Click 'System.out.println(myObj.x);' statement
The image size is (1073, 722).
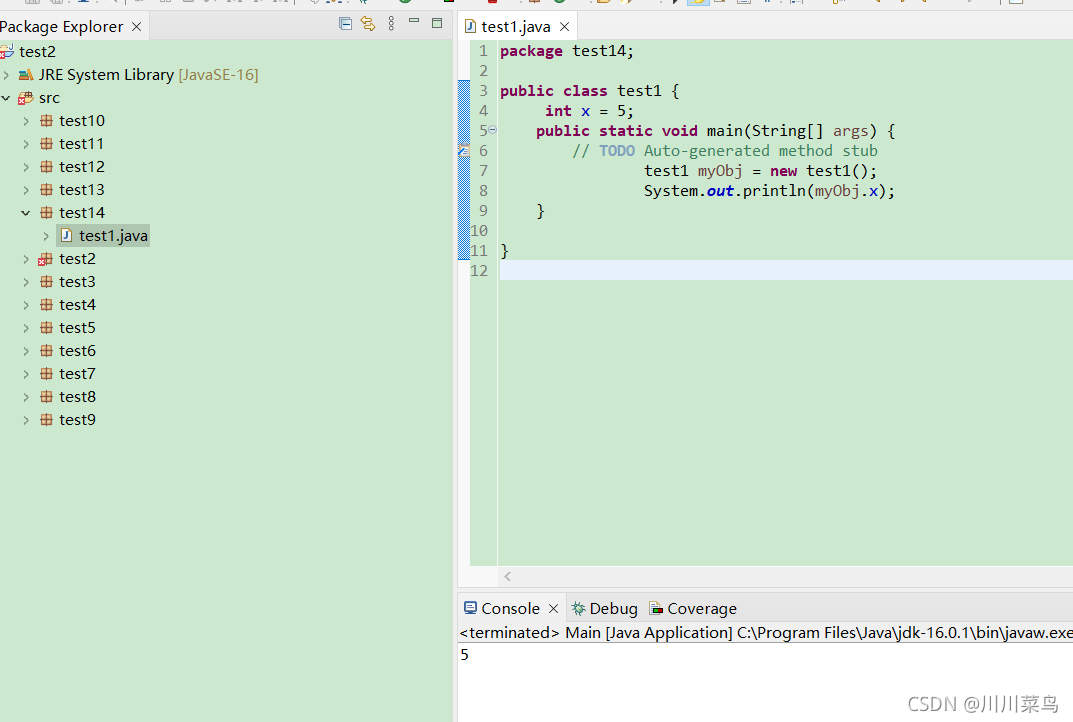click(x=769, y=191)
